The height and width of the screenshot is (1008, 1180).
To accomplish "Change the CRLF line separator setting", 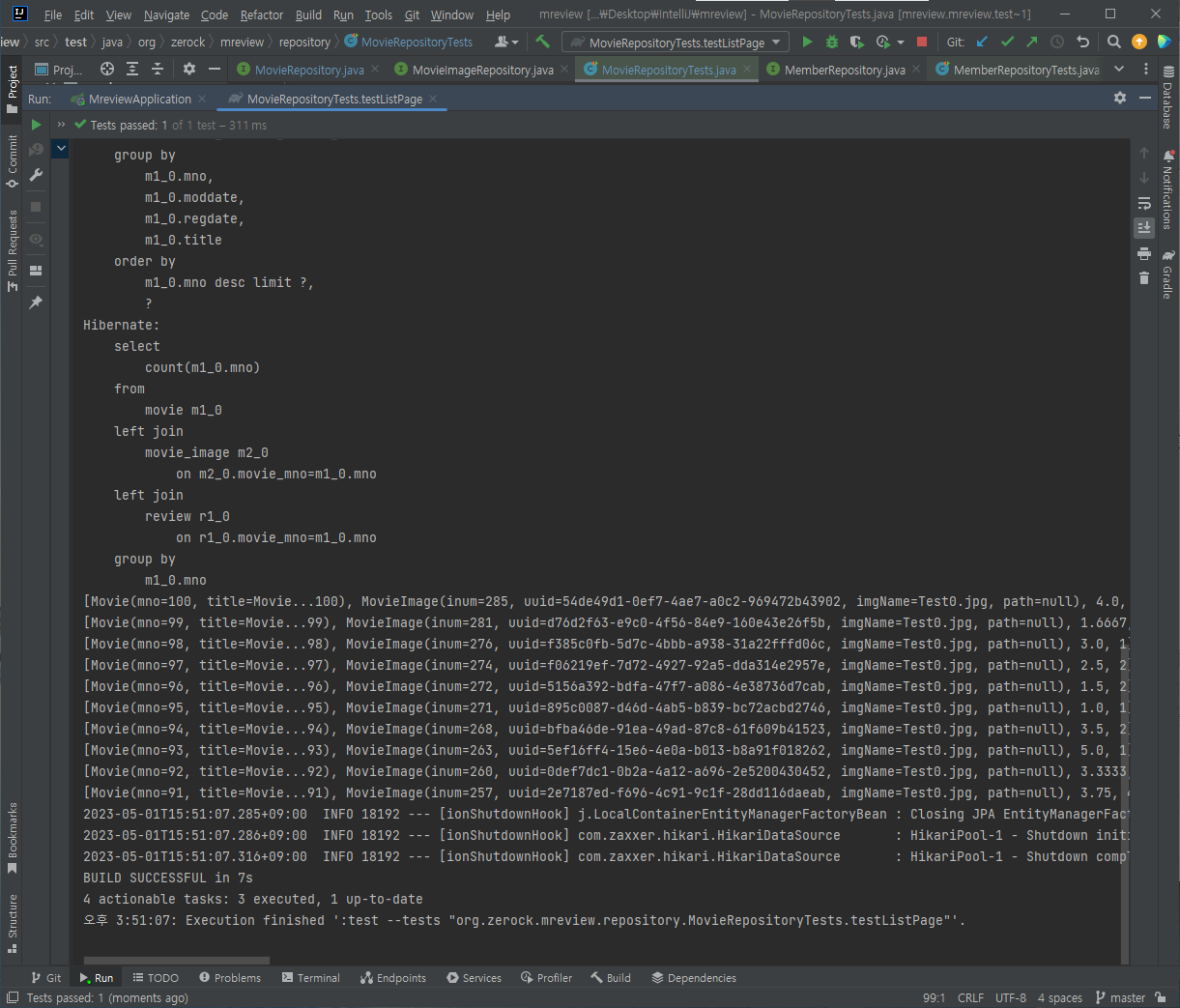I will click(970, 997).
